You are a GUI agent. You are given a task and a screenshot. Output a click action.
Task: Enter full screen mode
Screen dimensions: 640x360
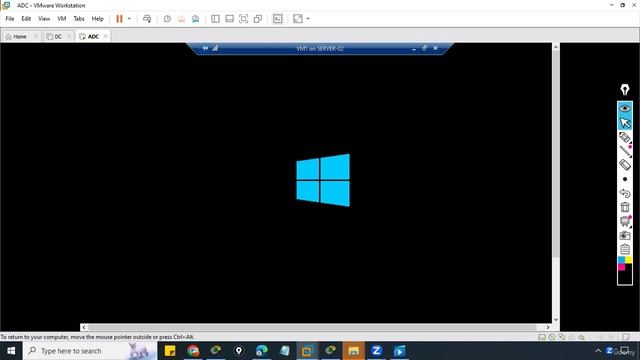coord(243,19)
